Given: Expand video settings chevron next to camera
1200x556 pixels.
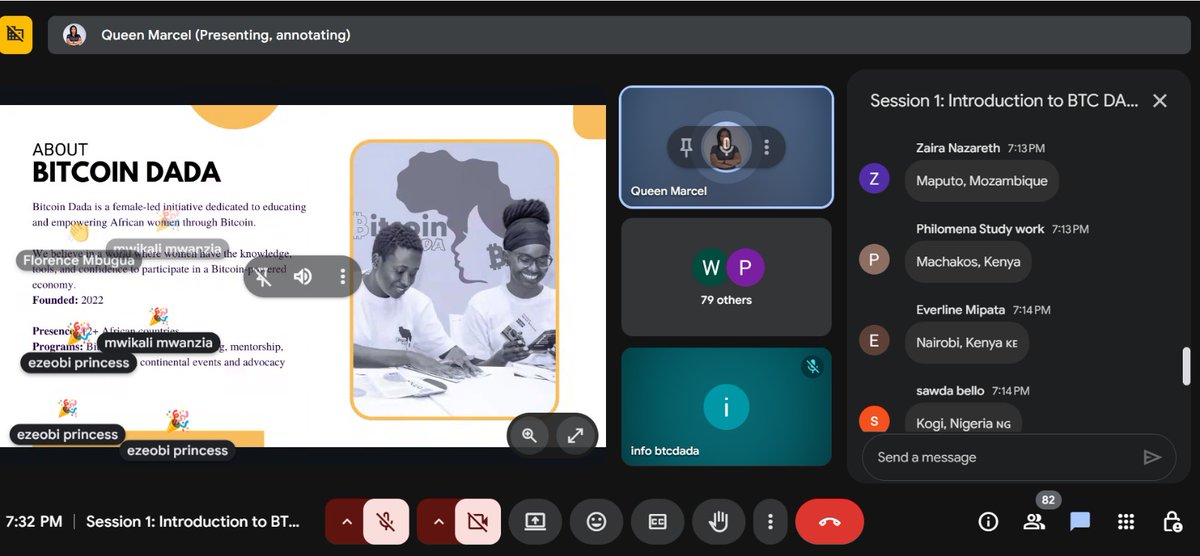Looking at the screenshot, I should 438,521.
